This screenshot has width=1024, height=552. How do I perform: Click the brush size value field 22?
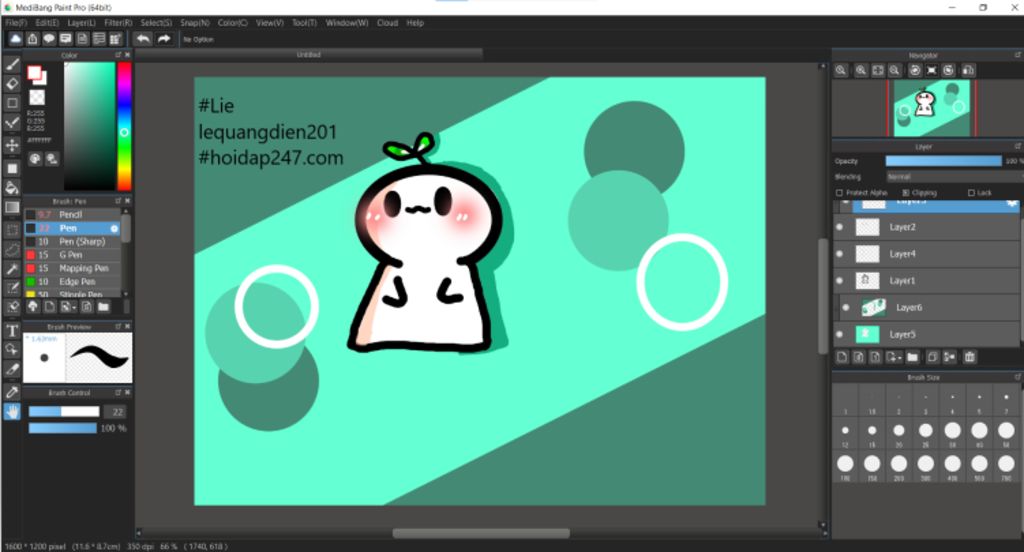coord(117,412)
